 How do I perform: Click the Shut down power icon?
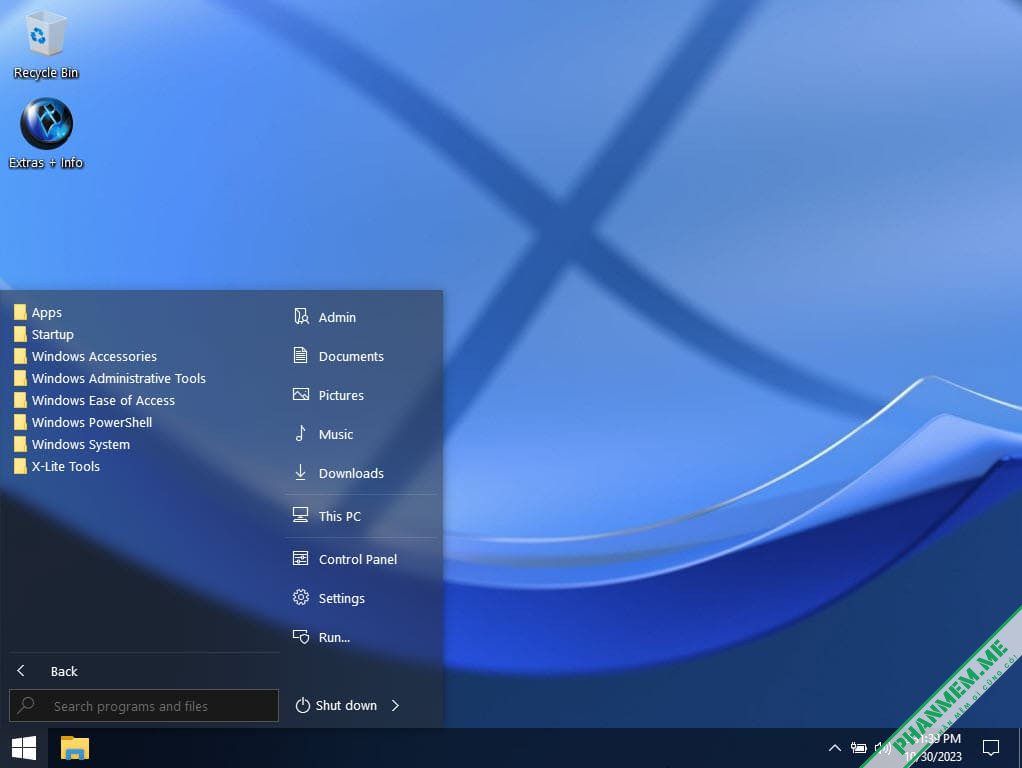(x=302, y=705)
